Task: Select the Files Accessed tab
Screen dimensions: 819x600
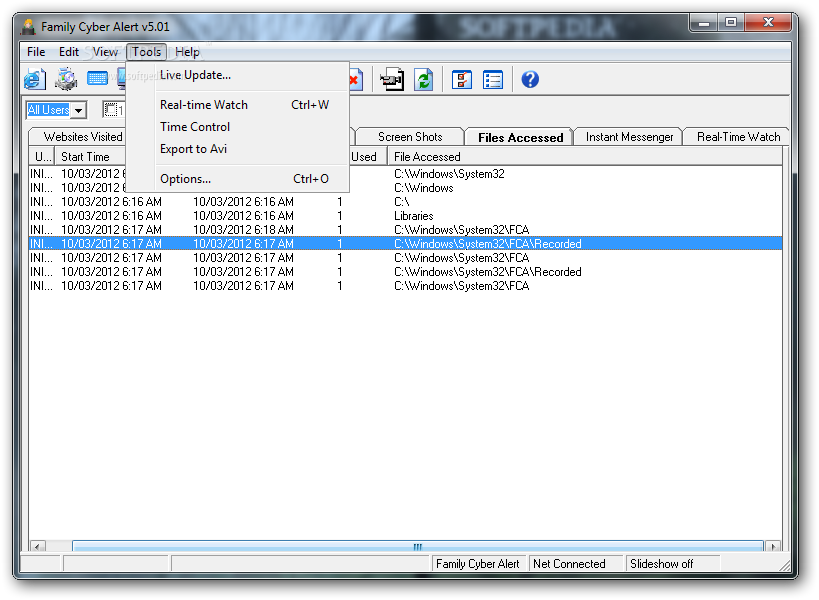Action: pos(520,137)
